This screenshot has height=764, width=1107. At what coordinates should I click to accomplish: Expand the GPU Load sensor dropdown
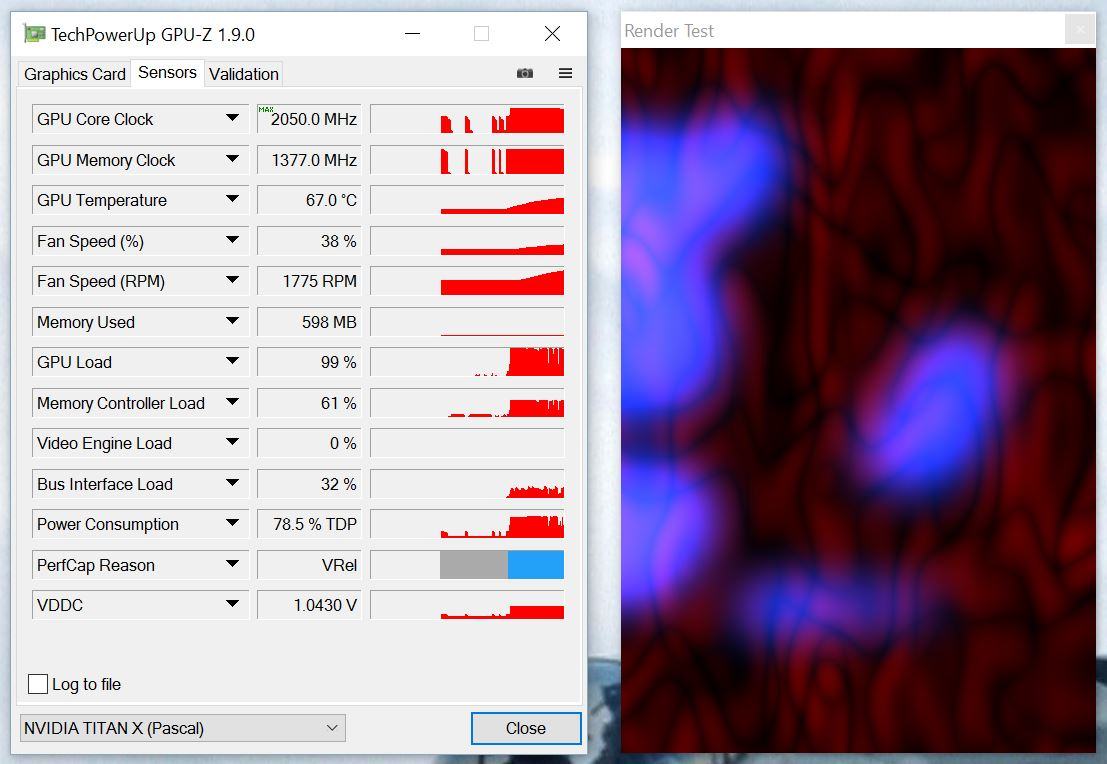(x=232, y=361)
